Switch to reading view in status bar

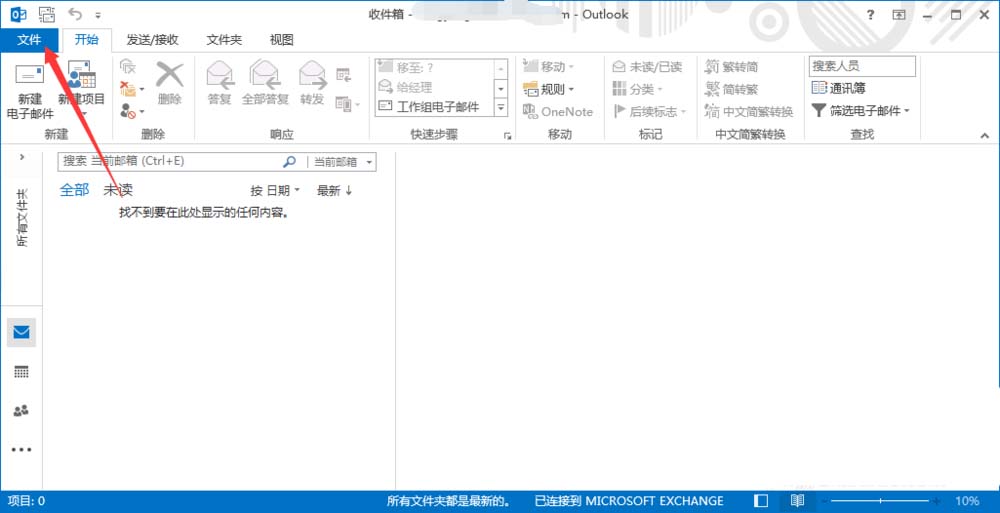pyautogui.click(x=797, y=500)
